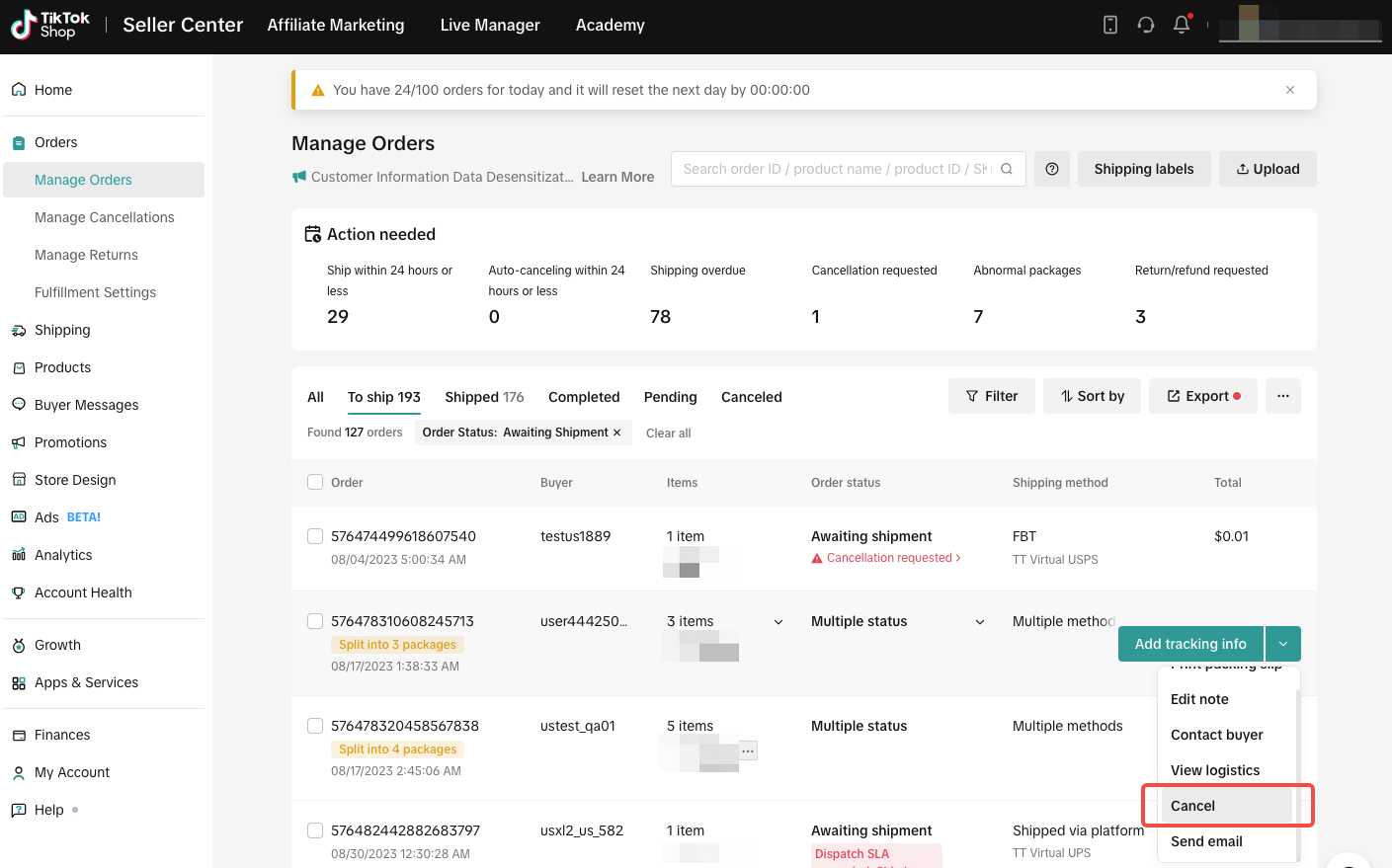Viewport: 1392px width, 868px height.
Task: Expand the 3 items chevron
Action: click(x=778, y=622)
